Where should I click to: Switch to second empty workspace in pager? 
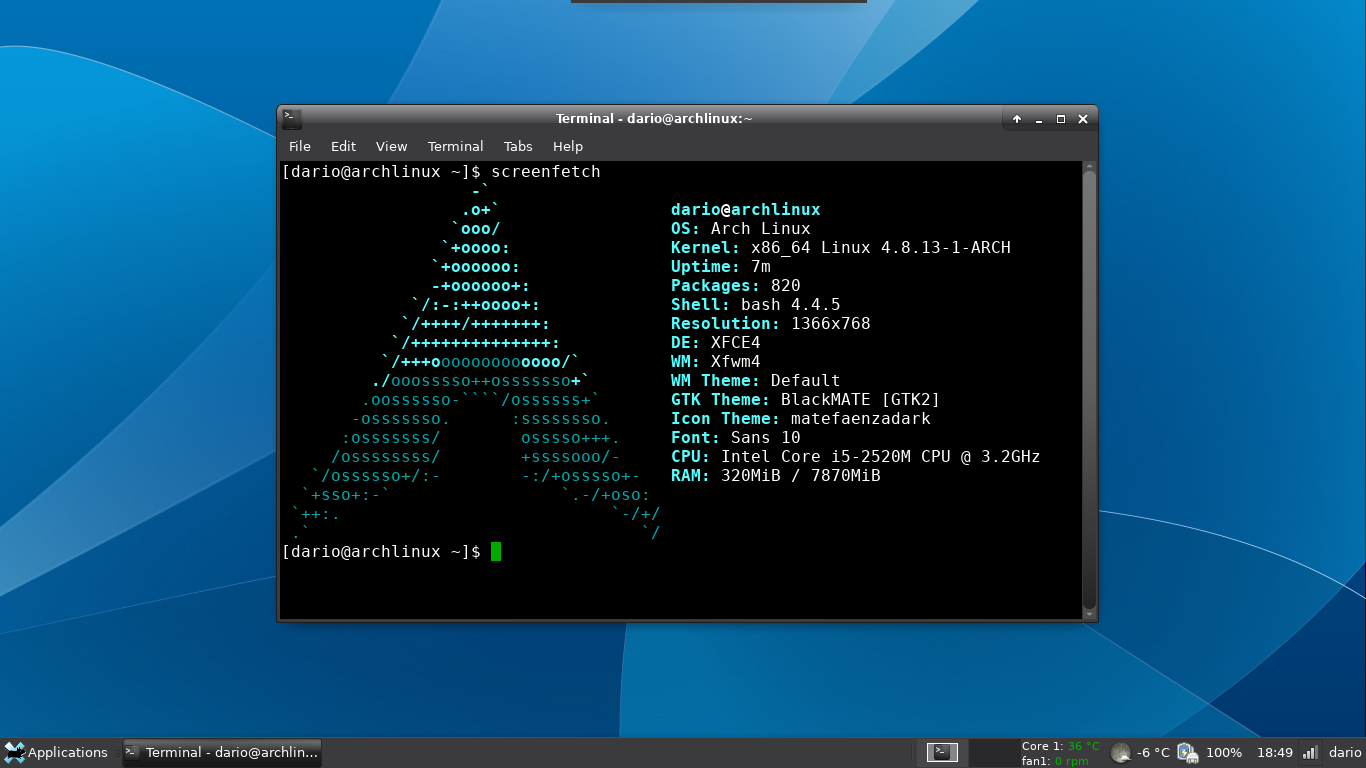(x=993, y=752)
